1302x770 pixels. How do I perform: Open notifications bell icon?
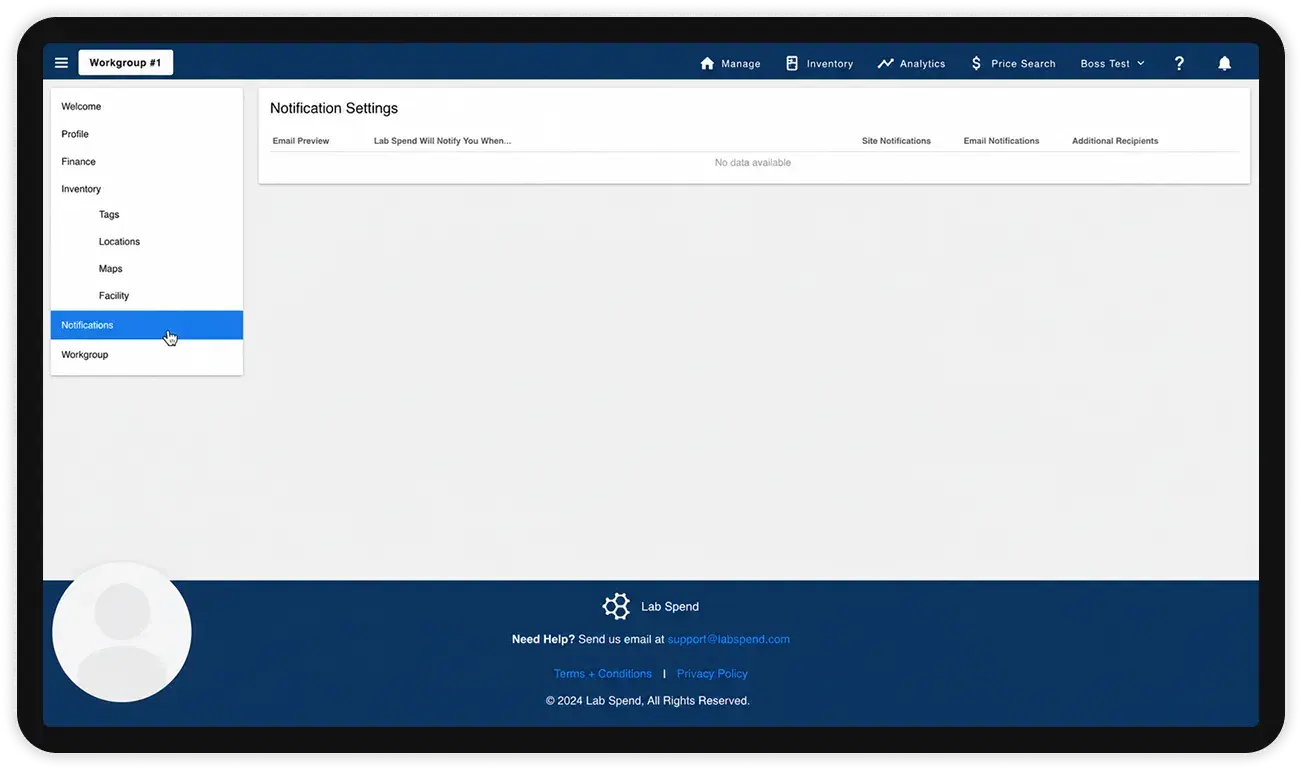(x=1224, y=63)
